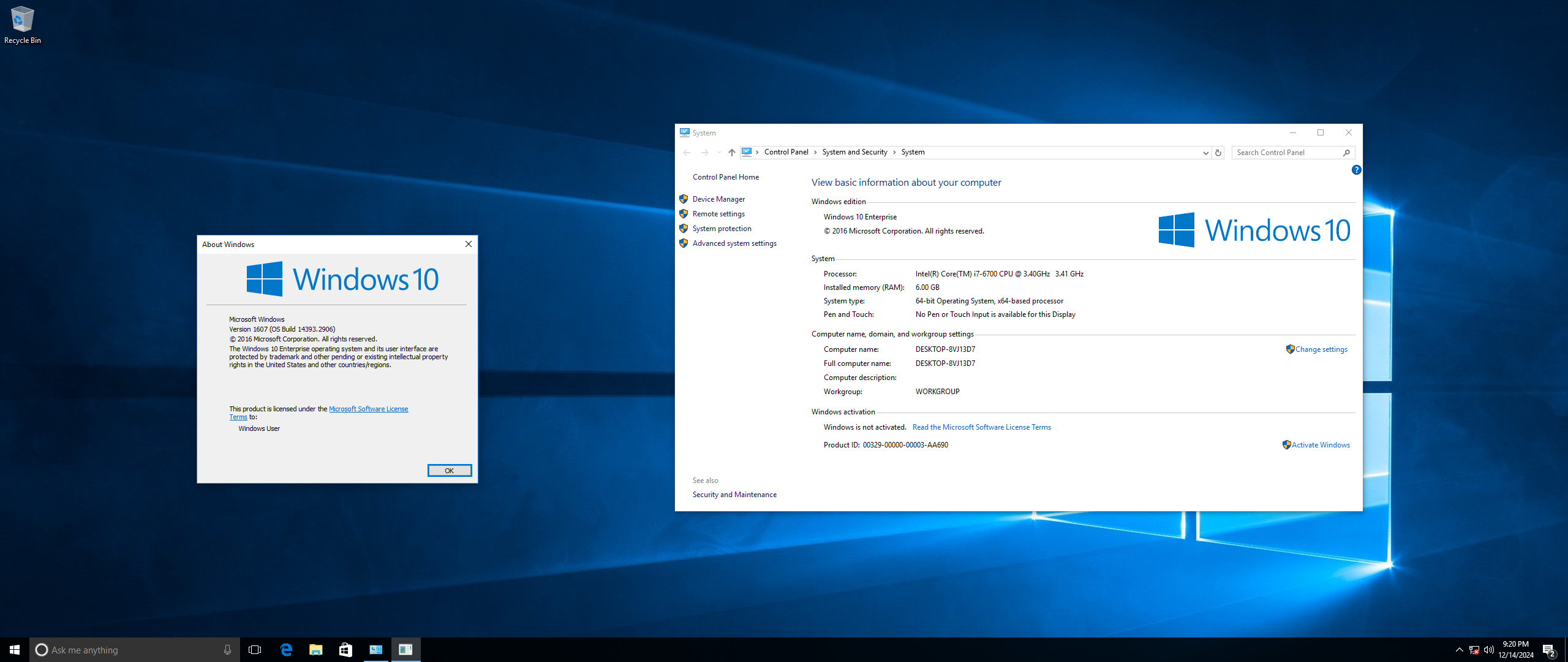The image size is (1568, 662).
Task: Click the System window title icon
Action: tap(685, 132)
